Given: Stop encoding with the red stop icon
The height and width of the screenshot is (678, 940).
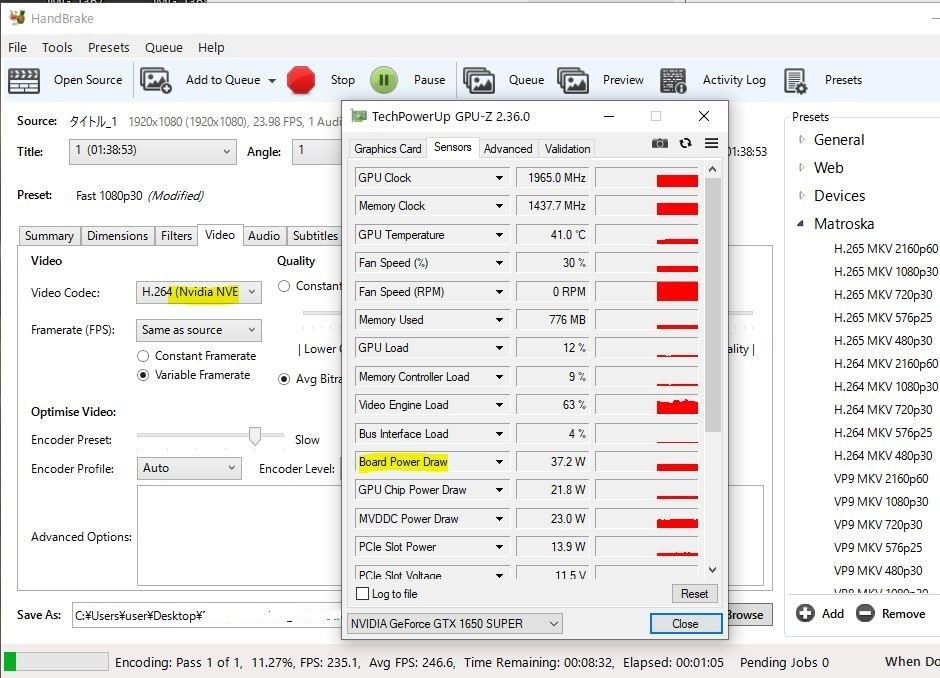Looking at the screenshot, I should point(301,80).
